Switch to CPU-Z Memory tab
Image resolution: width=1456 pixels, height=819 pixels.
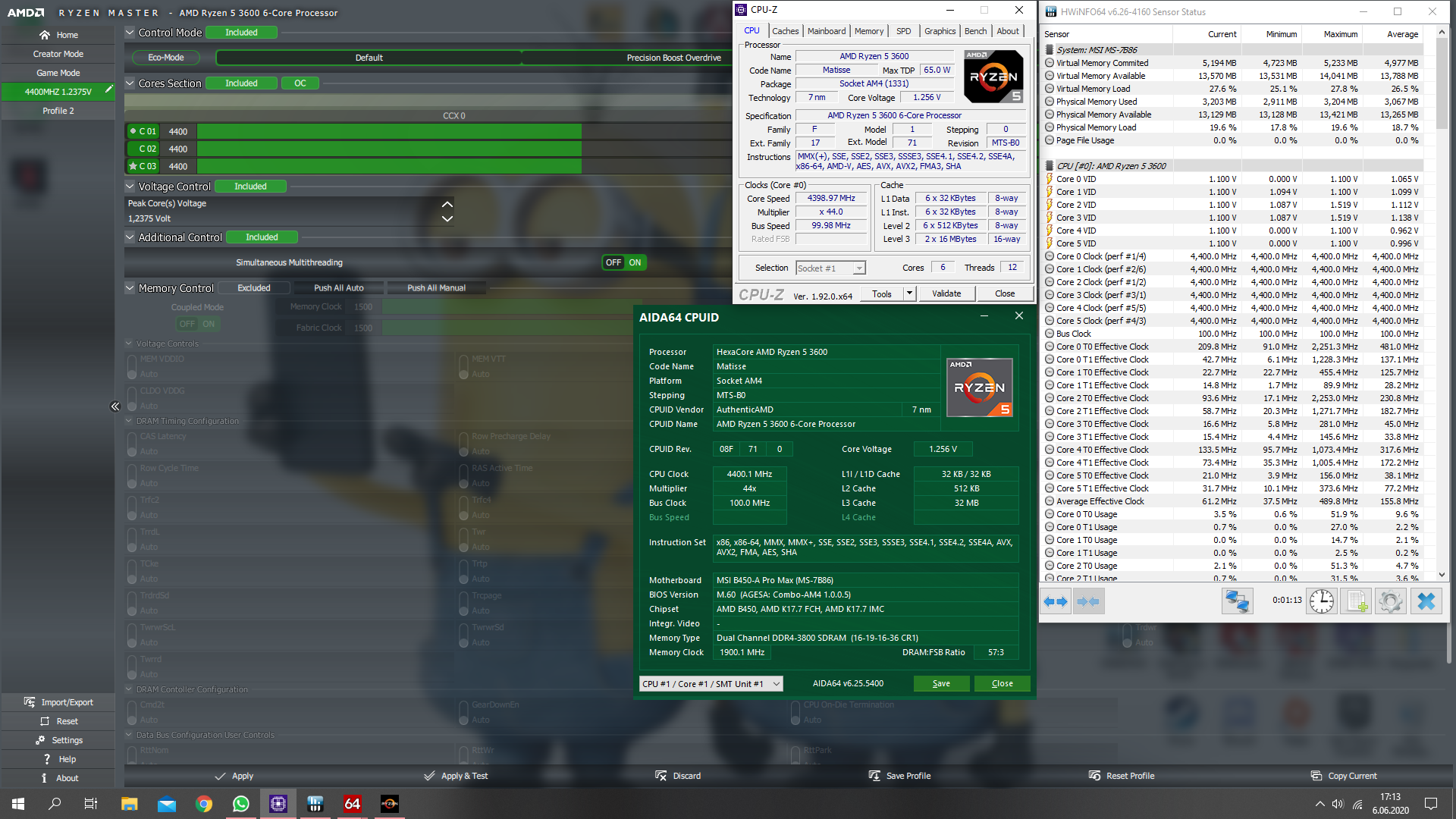(x=869, y=31)
